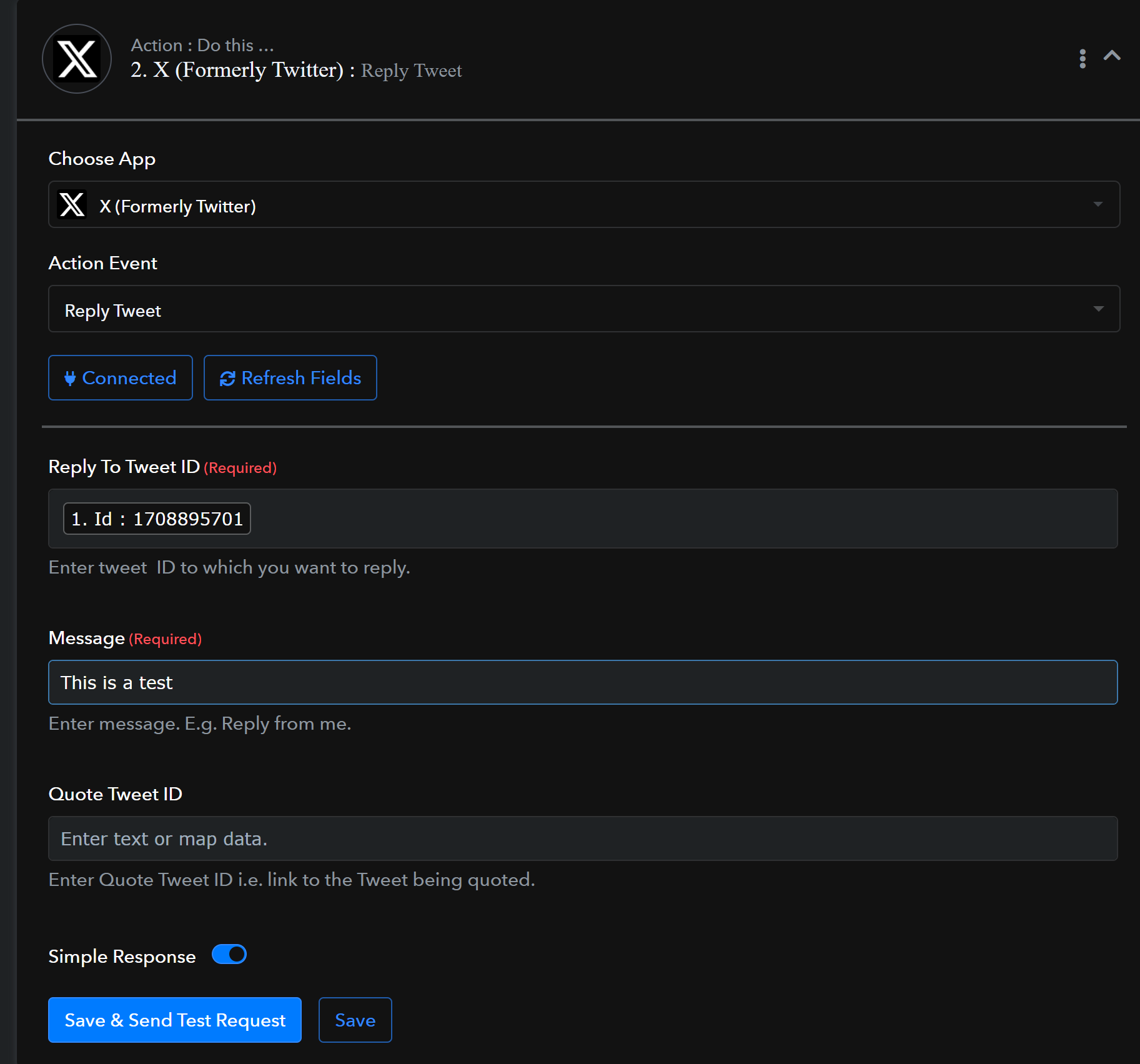This screenshot has height=1064, width=1140.
Task: Click the Refresh Fields button
Action: coord(290,378)
